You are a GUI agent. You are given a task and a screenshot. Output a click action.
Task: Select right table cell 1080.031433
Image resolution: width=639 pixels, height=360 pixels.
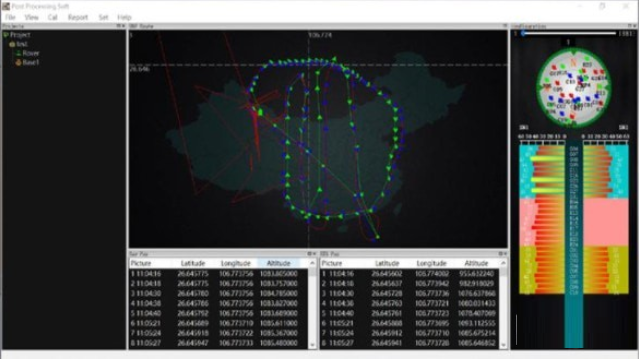(476, 303)
